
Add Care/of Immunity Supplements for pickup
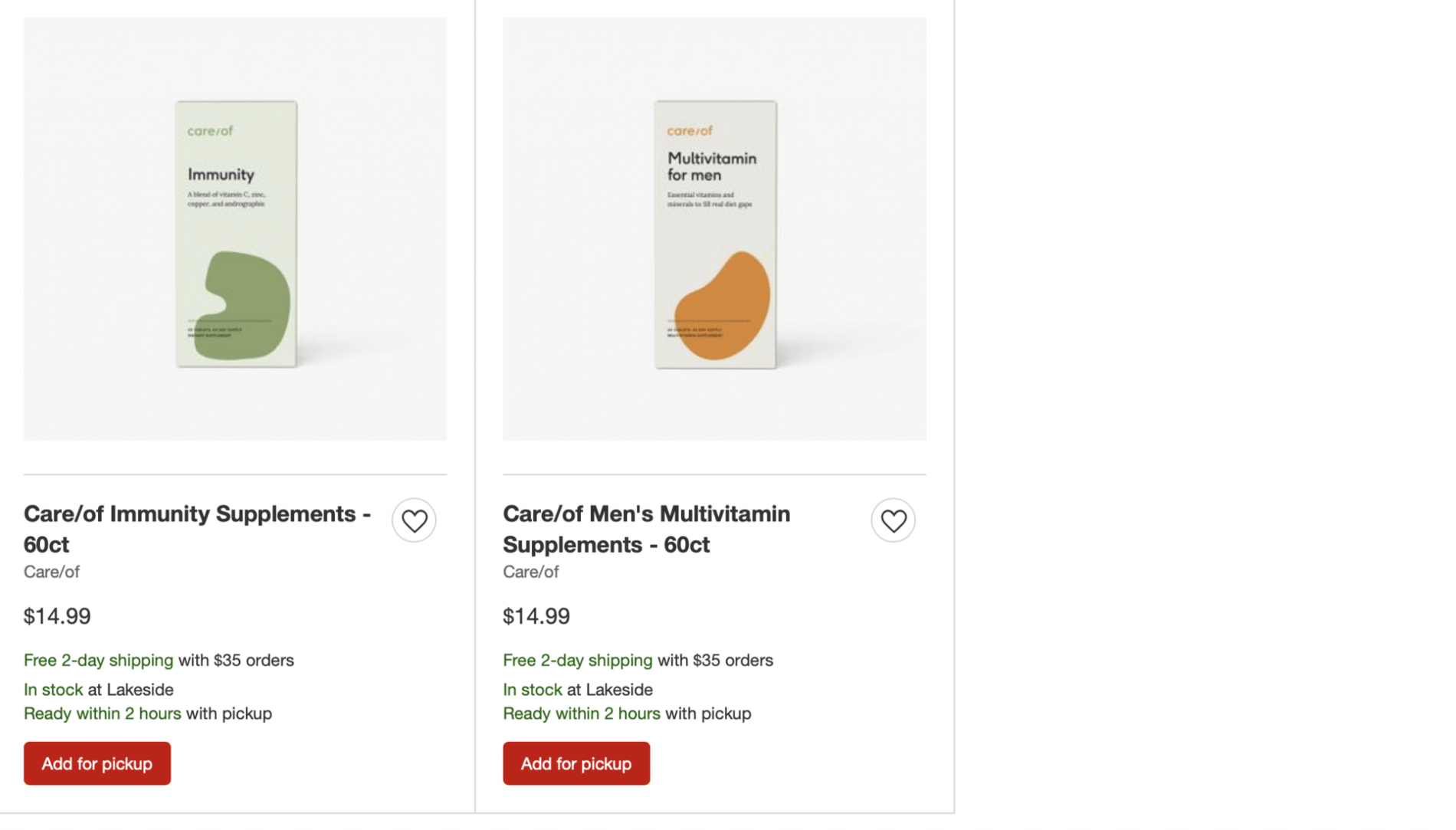pos(97,763)
